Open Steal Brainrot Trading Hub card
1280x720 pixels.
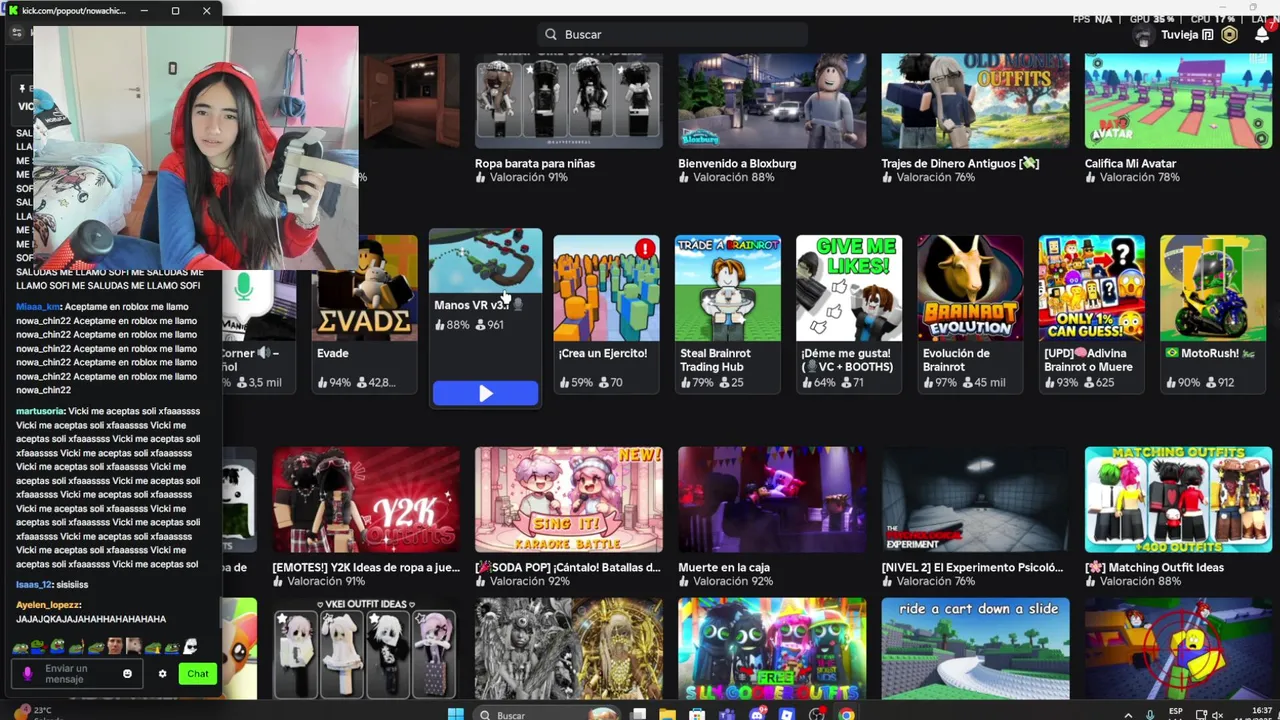(x=727, y=313)
